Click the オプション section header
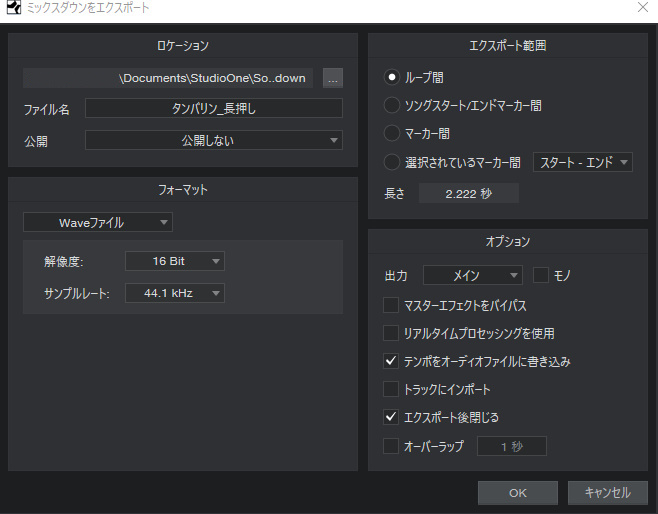Image resolution: width=658 pixels, height=514 pixels. tap(507, 241)
